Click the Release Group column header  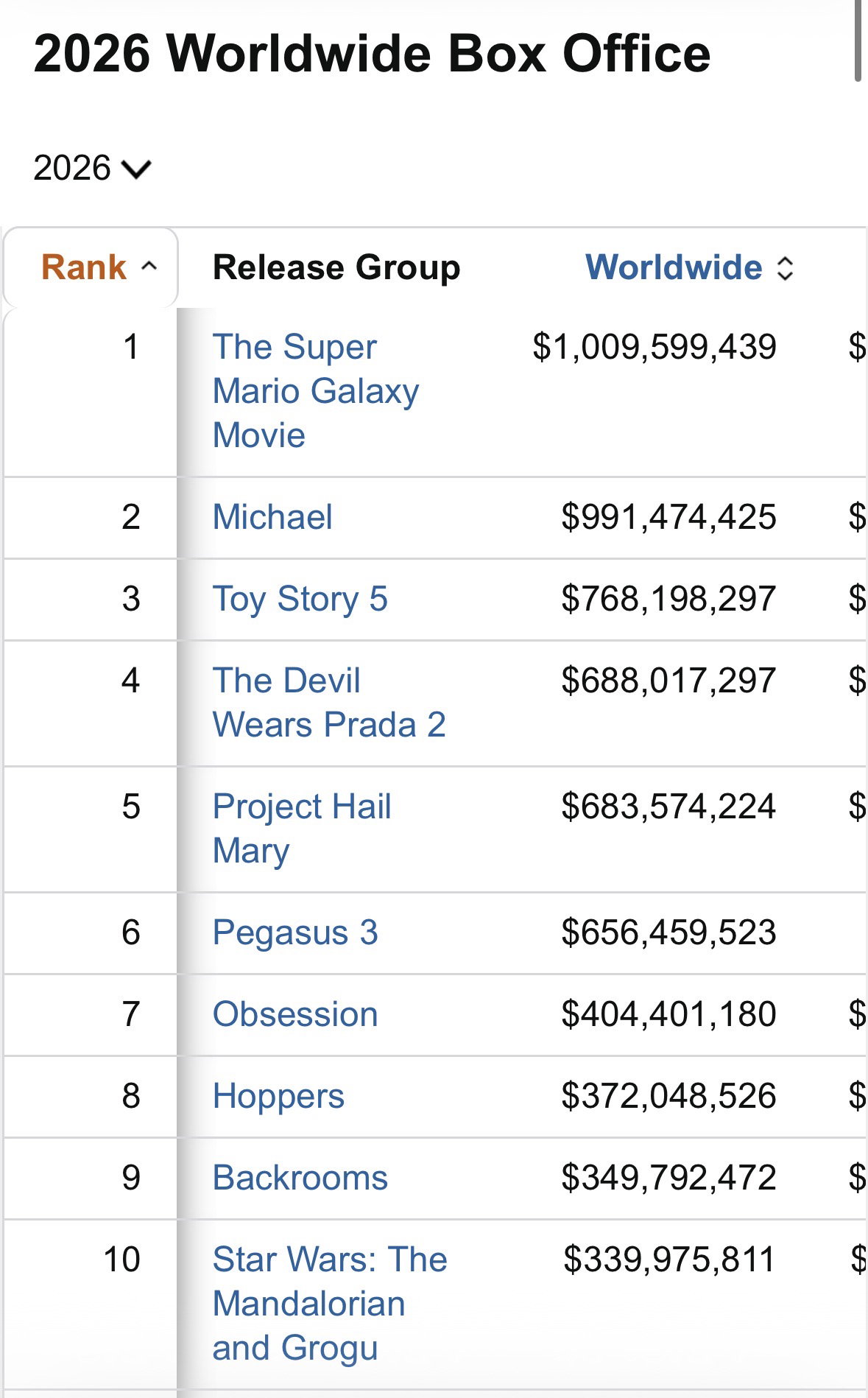pyautogui.click(x=336, y=267)
